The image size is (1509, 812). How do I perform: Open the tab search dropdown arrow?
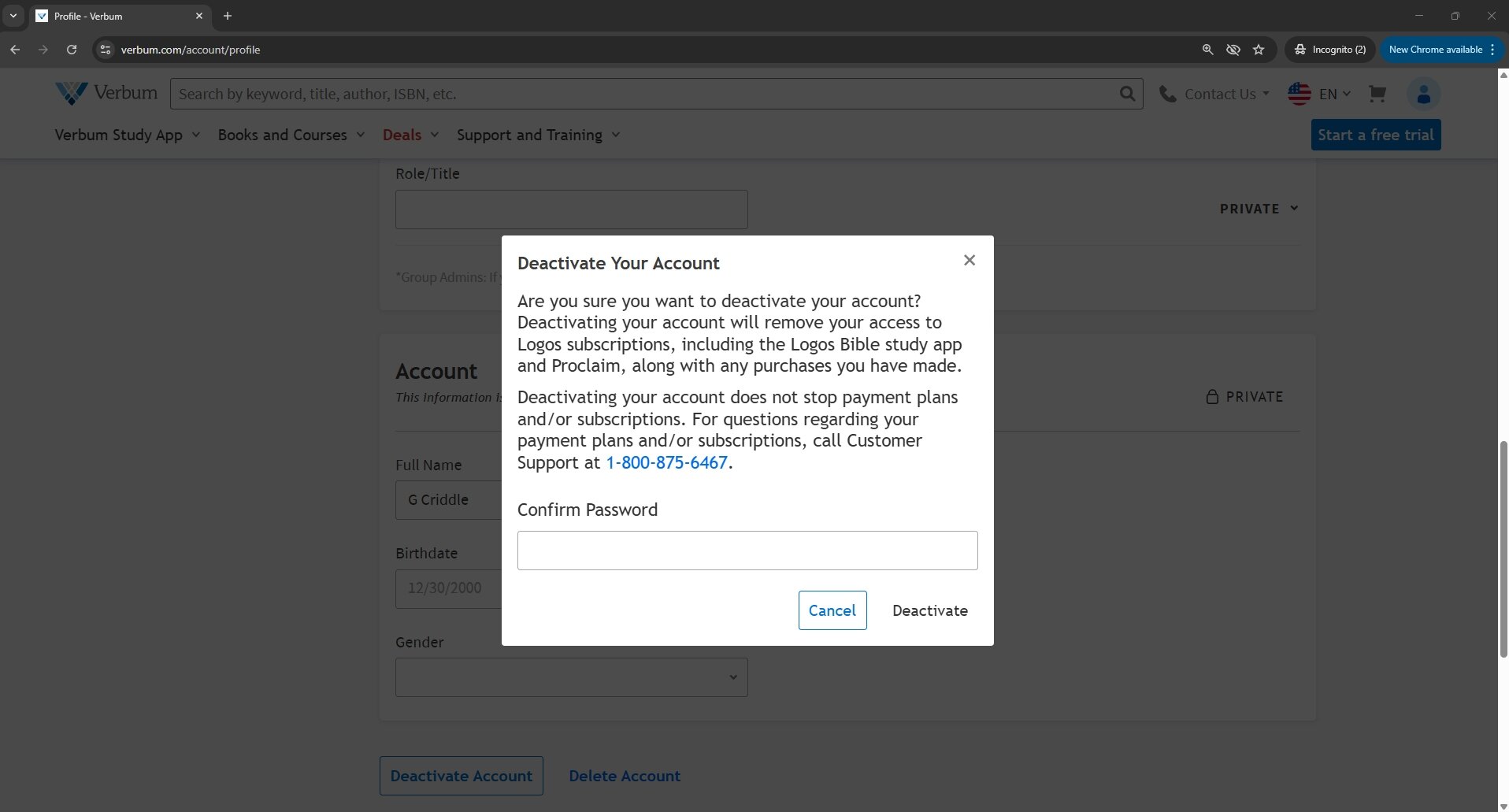(13, 16)
